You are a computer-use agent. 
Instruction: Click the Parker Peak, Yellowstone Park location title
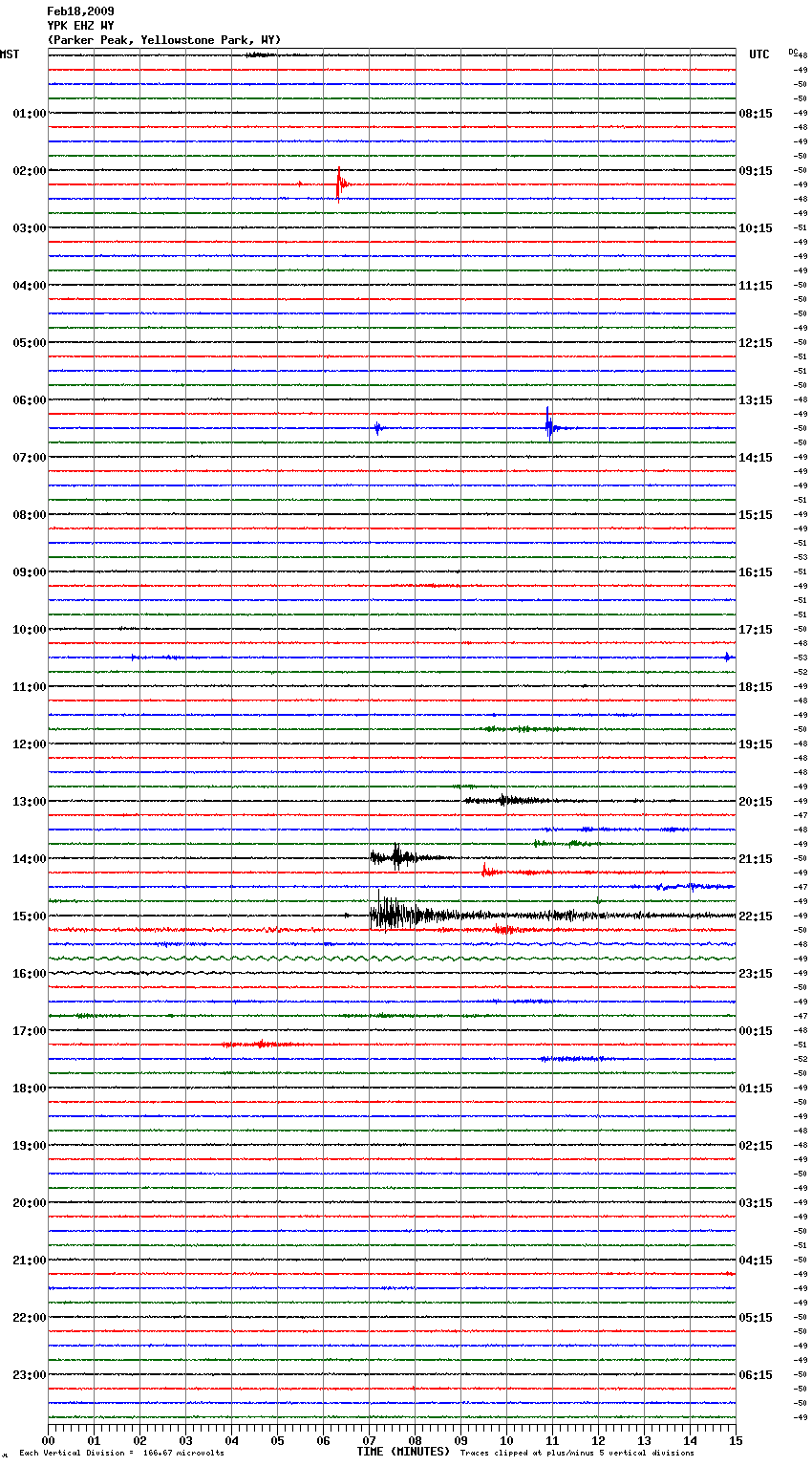coord(164,40)
